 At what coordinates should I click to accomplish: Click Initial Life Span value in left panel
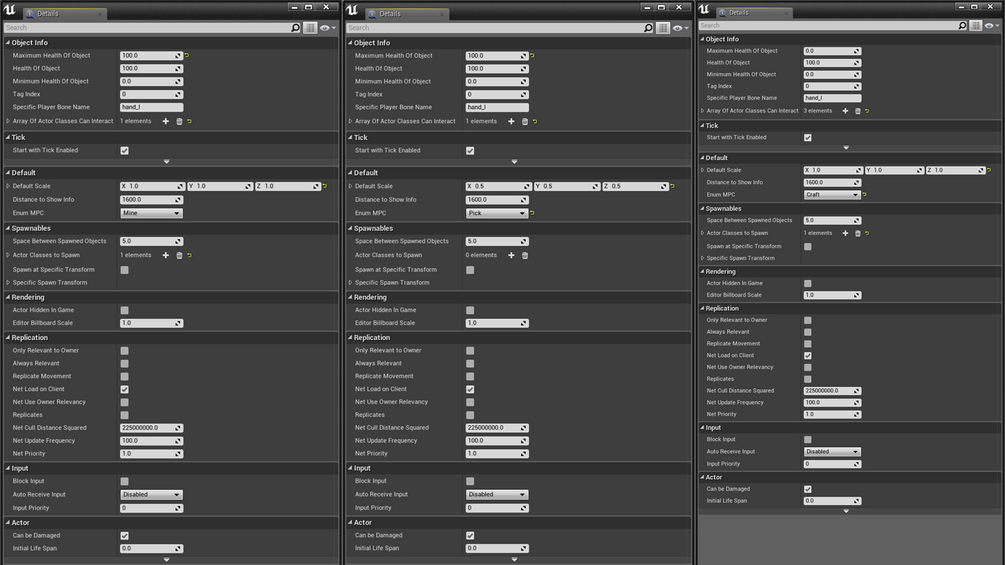coord(151,549)
